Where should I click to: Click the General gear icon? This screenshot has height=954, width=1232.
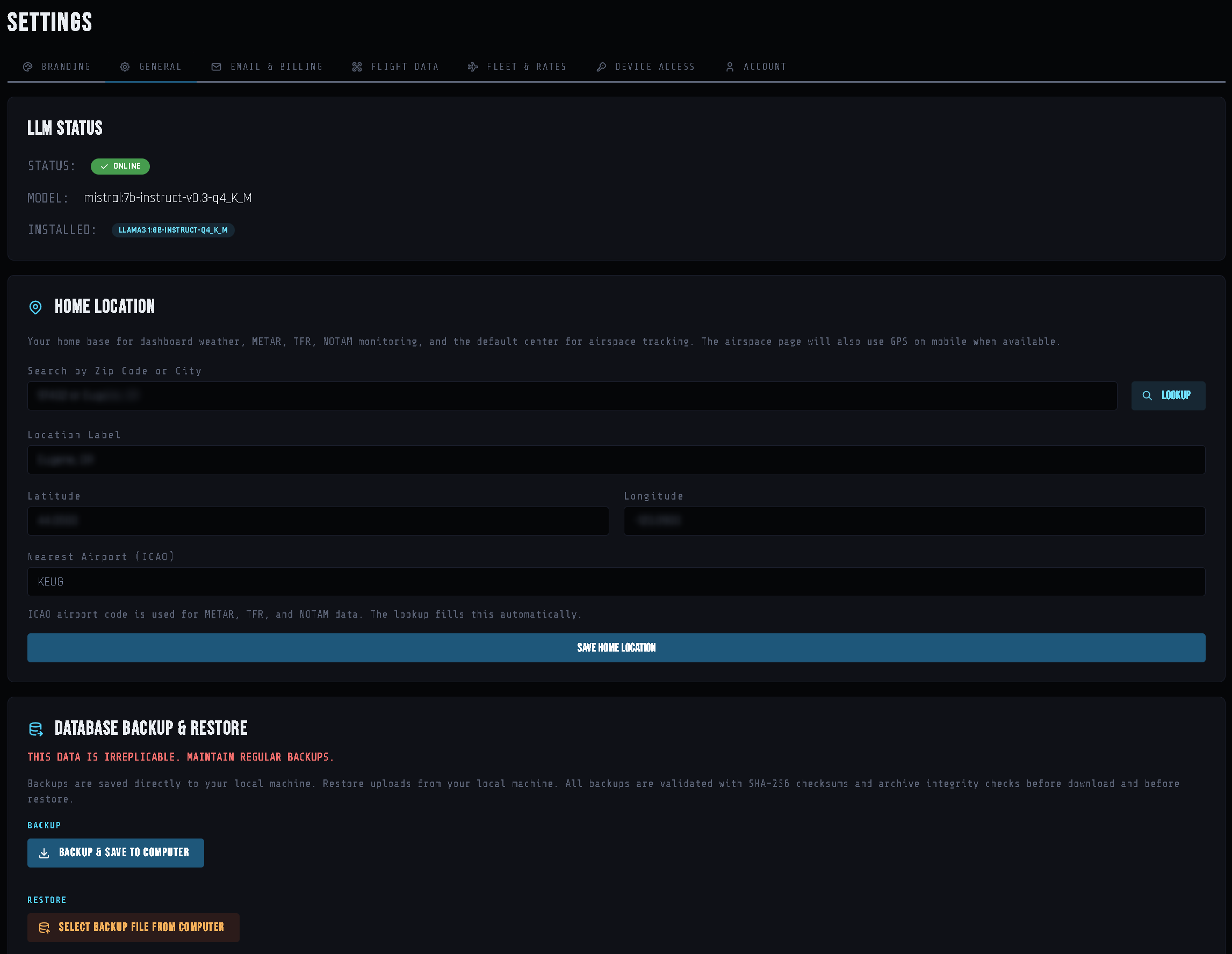click(125, 67)
